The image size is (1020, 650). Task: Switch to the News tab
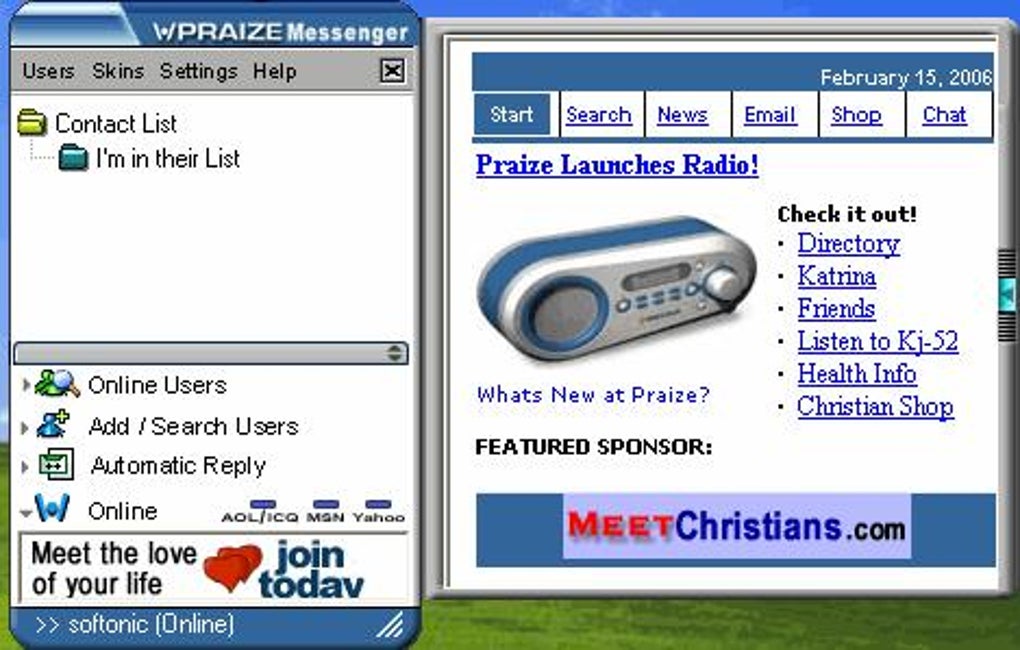[682, 115]
